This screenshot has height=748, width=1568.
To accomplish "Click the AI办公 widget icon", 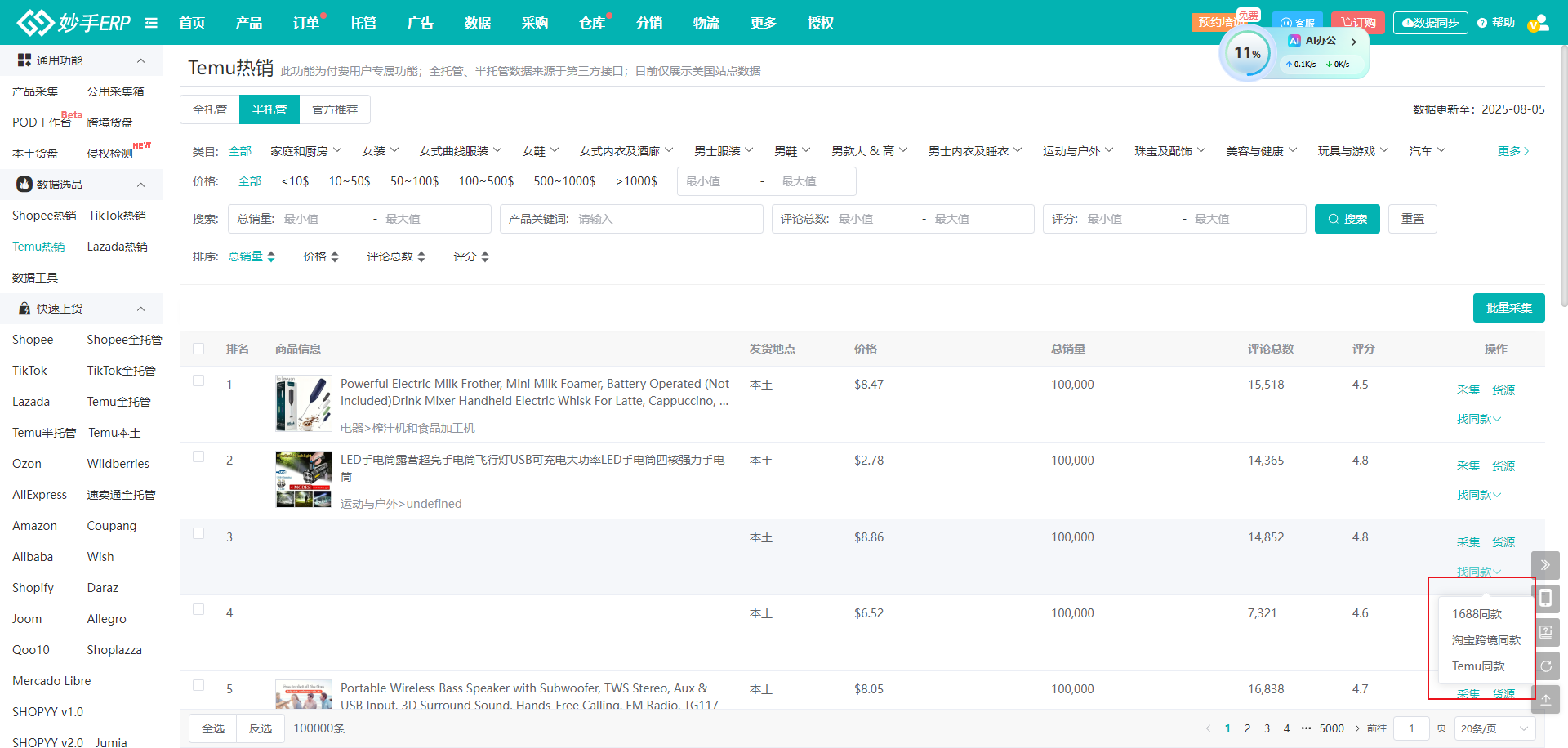I will coord(1294,41).
